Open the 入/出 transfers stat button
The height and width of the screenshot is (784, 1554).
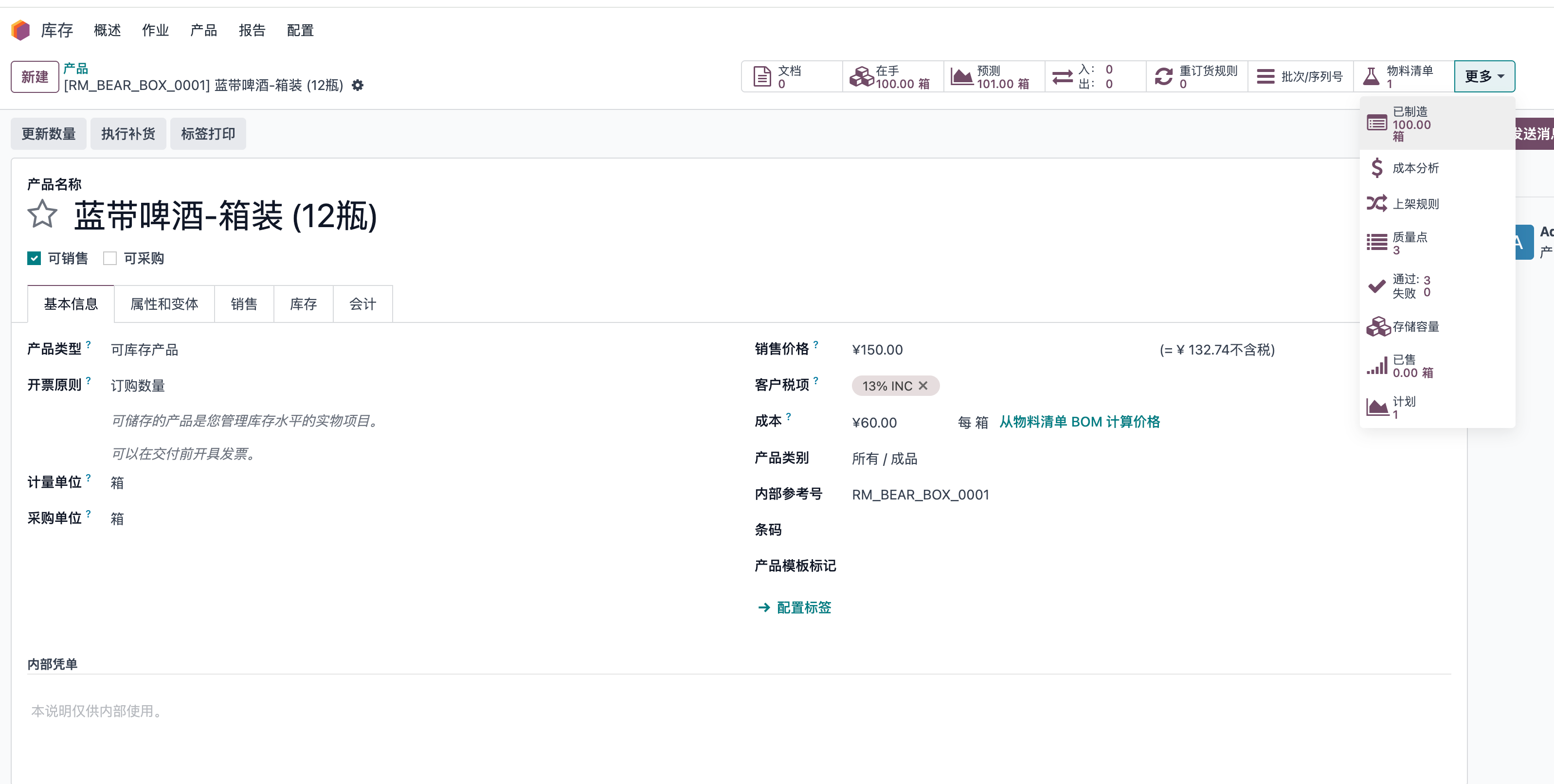[1096, 76]
